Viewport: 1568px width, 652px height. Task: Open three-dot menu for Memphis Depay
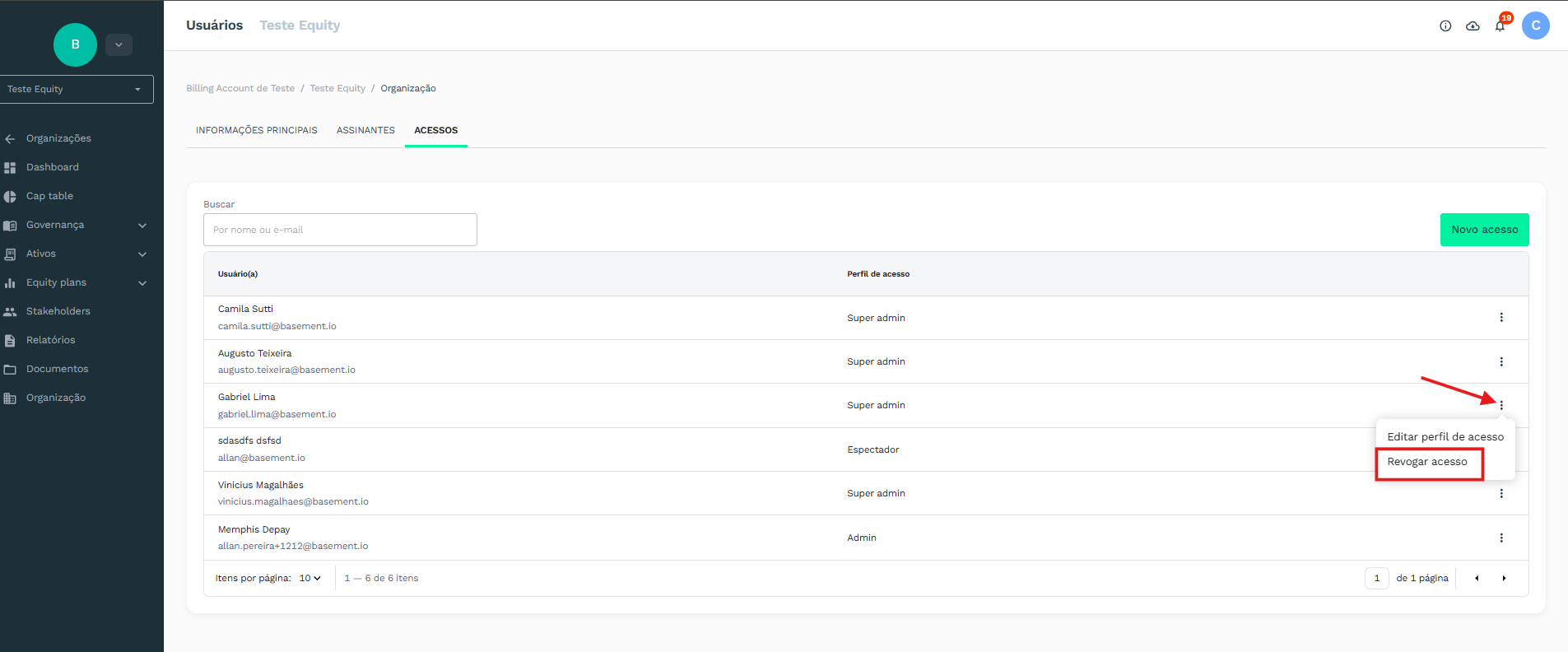pos(1501,538)
